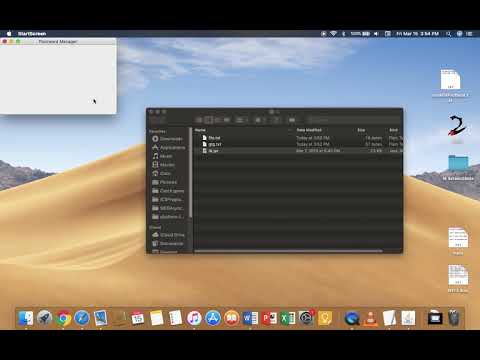This screenshot has height=360, width=480.
Task: Select Applications in Finder sidebar
Action: coord(169,147)
